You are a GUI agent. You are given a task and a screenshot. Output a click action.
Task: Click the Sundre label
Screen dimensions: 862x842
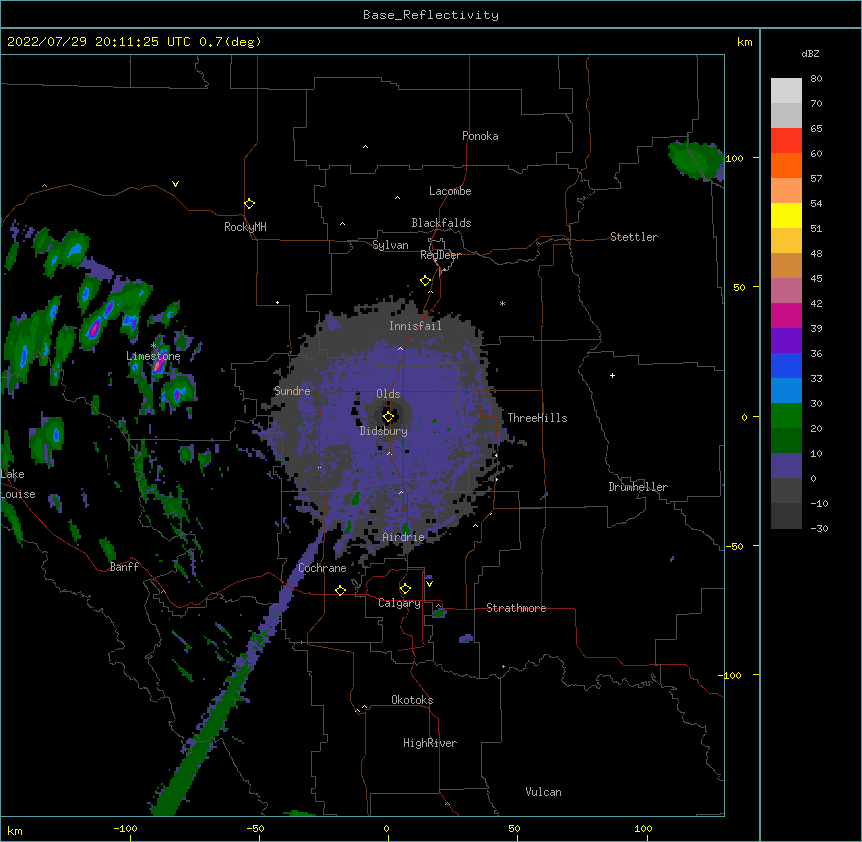[x=292, y=391]
